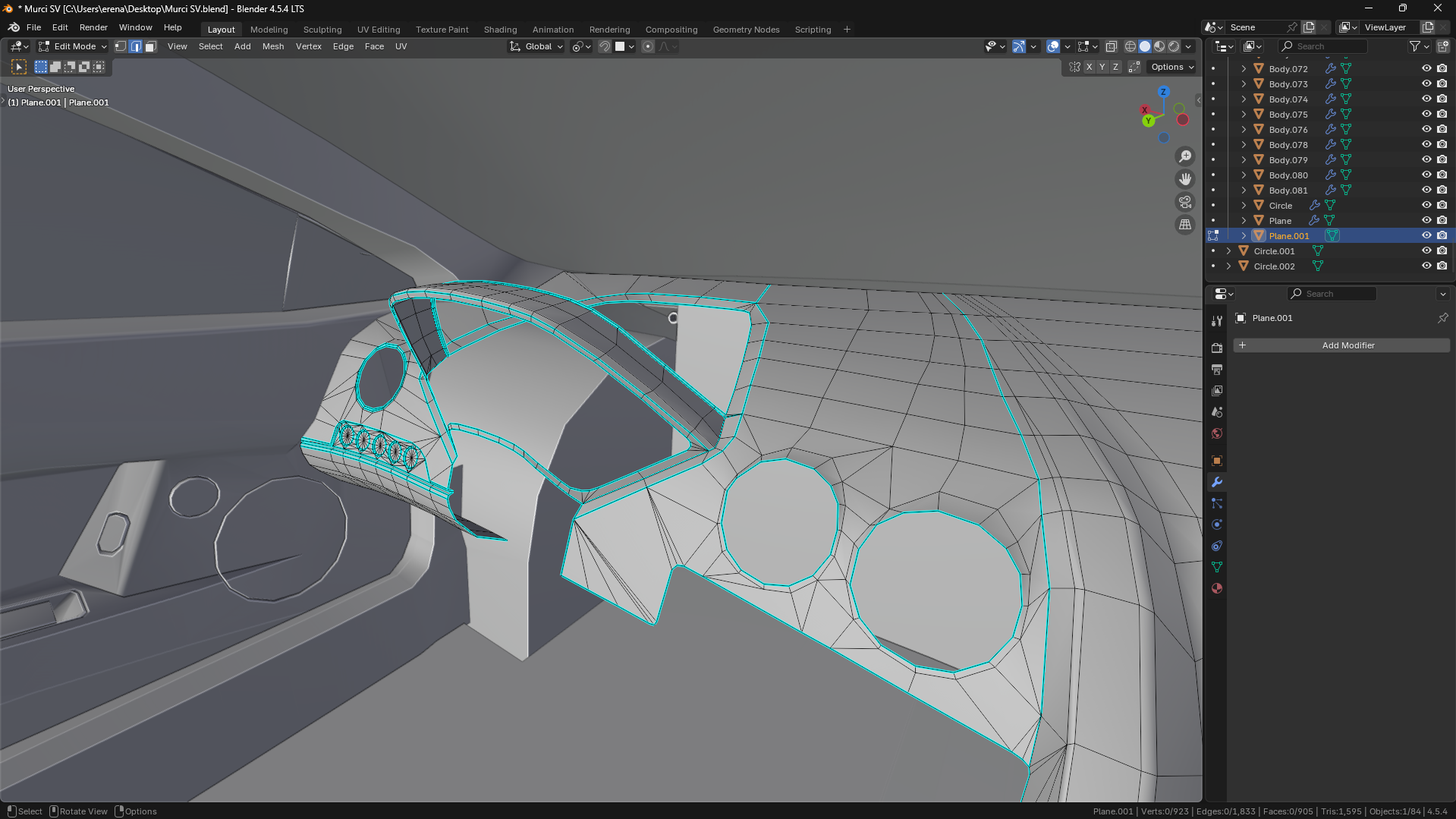The height and width of the screenshot is (819, 1456).
Task: Disable render camera icon for Plane
Action: click(1442, 221)
